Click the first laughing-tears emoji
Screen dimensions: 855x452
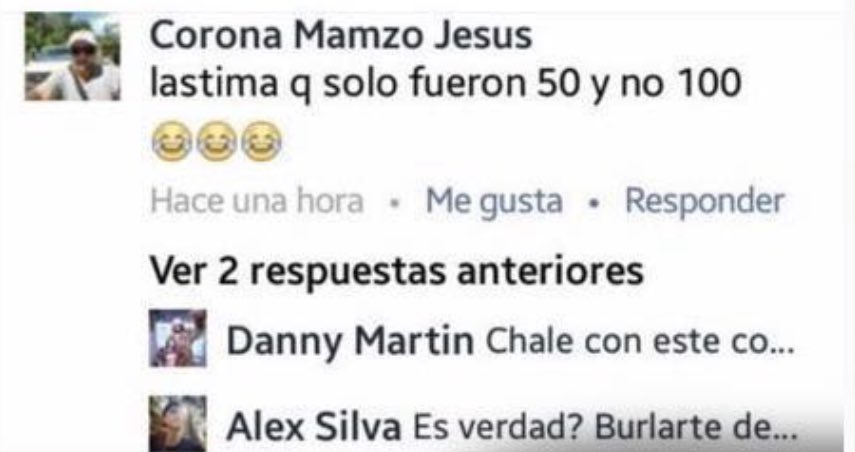click(x=172, y=141)
